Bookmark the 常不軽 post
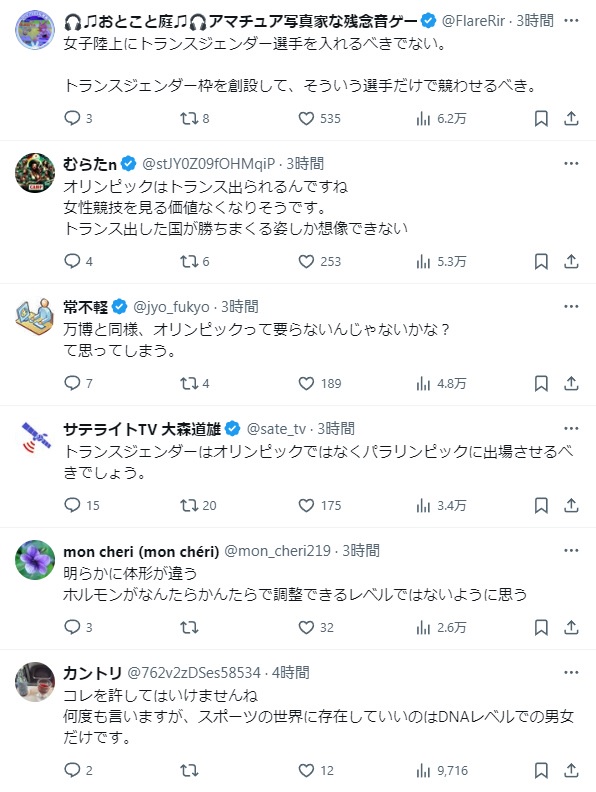The image size is (596, 792). click(x=541, y=383)
